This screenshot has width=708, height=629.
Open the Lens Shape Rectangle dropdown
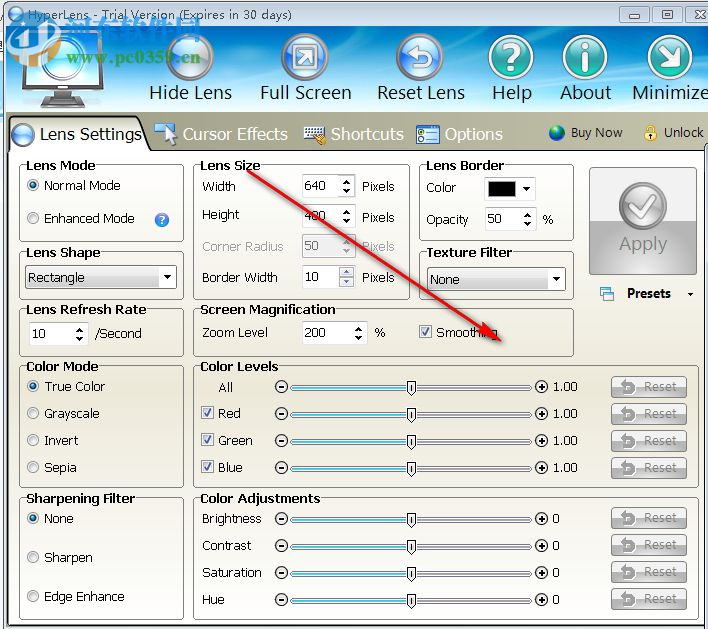101,277
